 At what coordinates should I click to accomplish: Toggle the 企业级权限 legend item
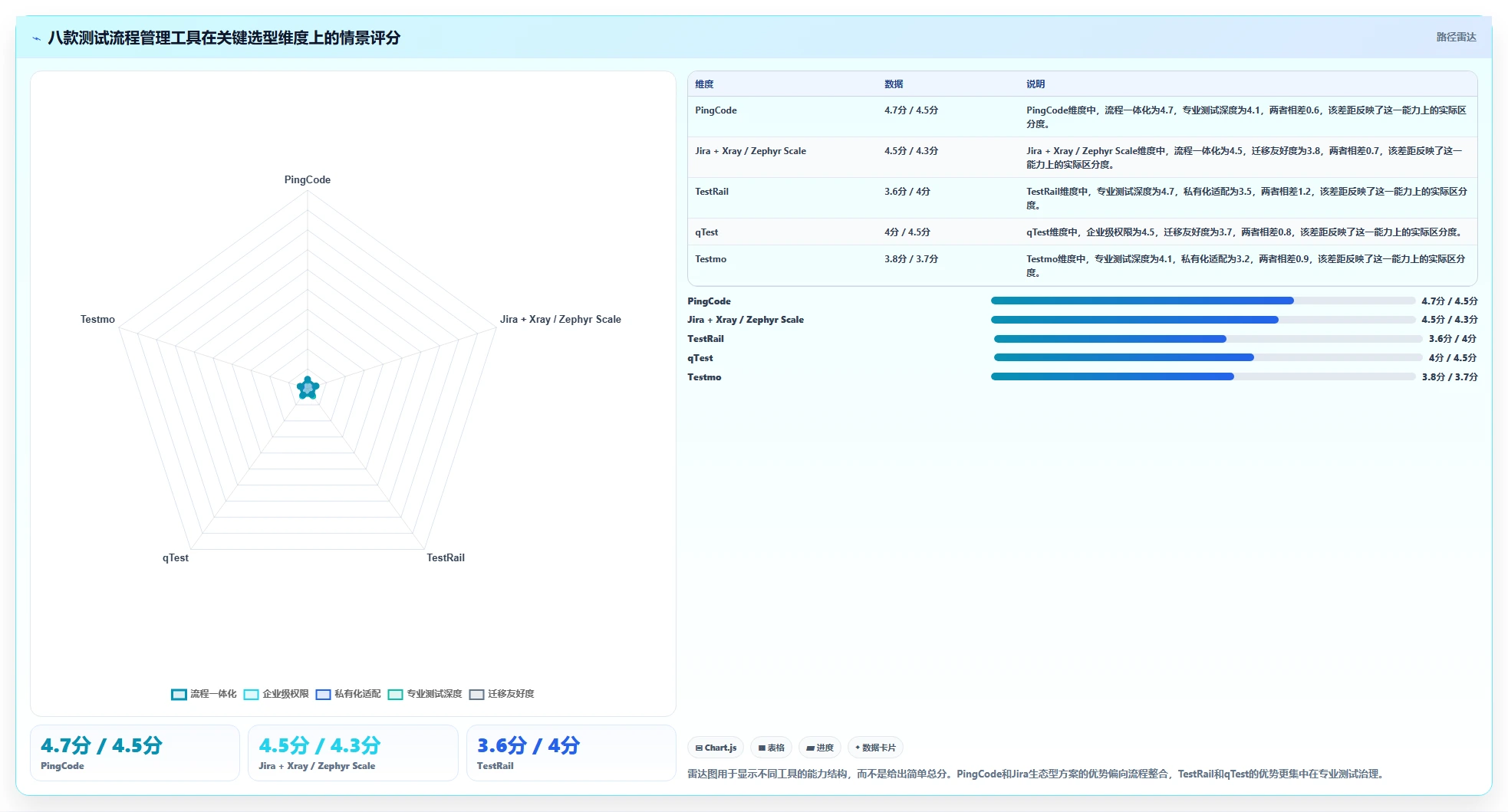[x=276, y=694]
